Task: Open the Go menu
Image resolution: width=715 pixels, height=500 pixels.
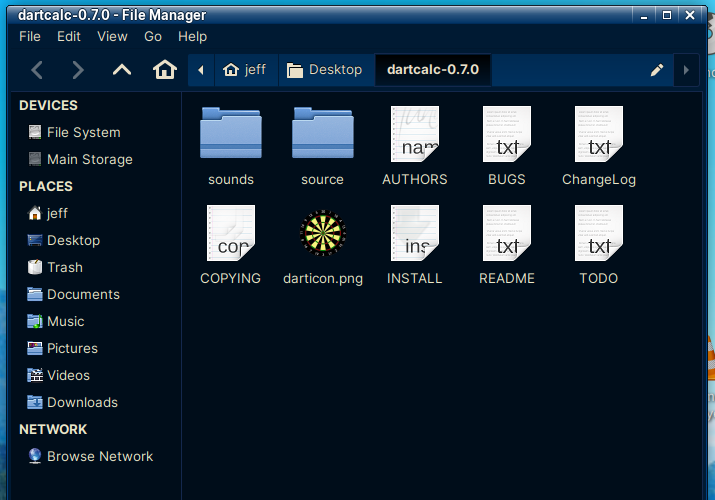Action: 153,36
